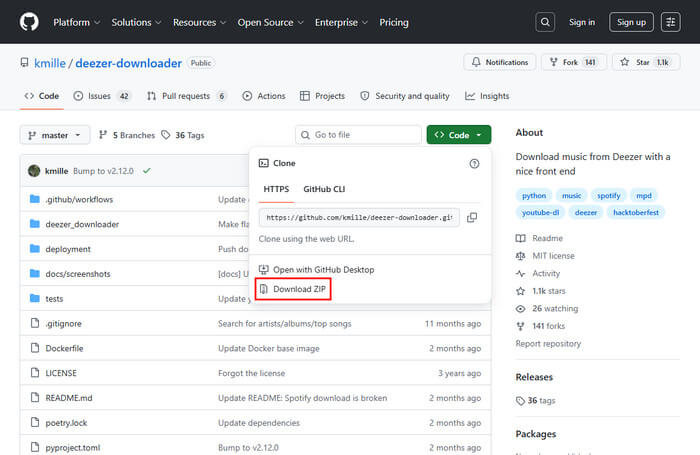Expand the Solutions menu
This screenshot has height=455, width=700.
pos(136,22)
